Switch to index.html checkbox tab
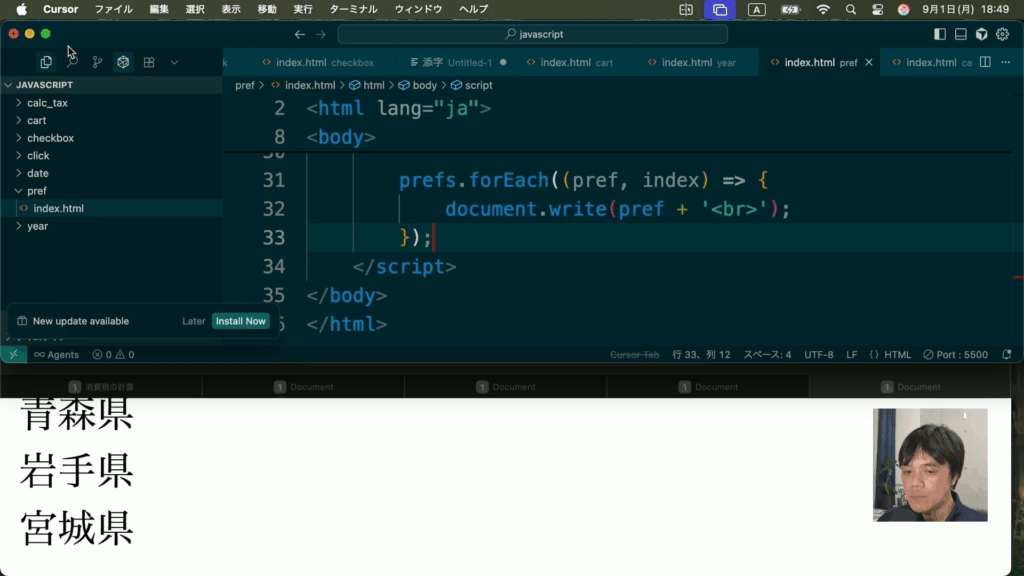This screenshot has height=576, width=1024. (x=324, y=62)
